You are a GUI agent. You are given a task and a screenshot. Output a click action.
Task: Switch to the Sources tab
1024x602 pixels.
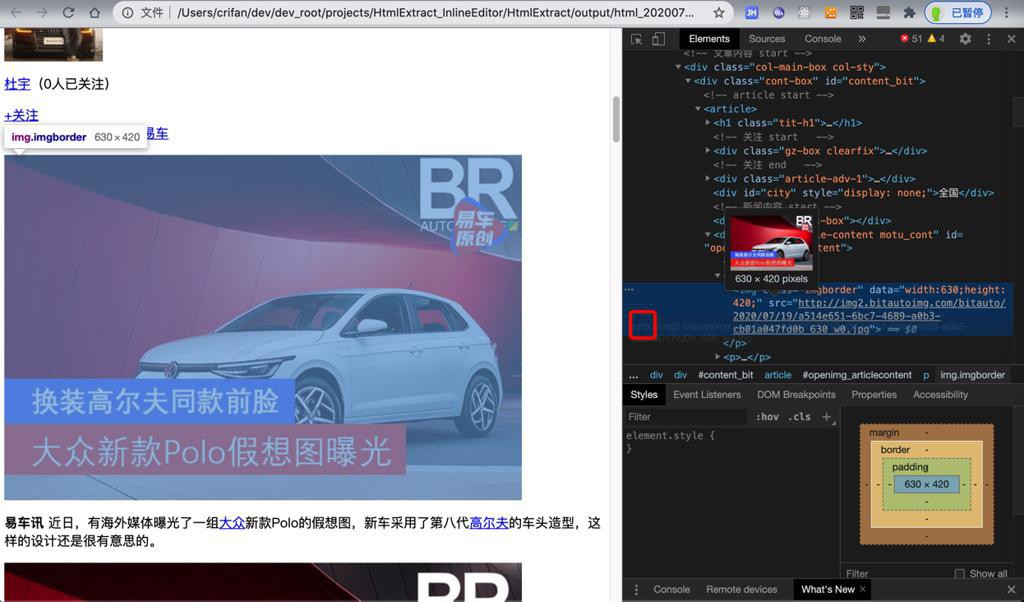click(767, 39)
